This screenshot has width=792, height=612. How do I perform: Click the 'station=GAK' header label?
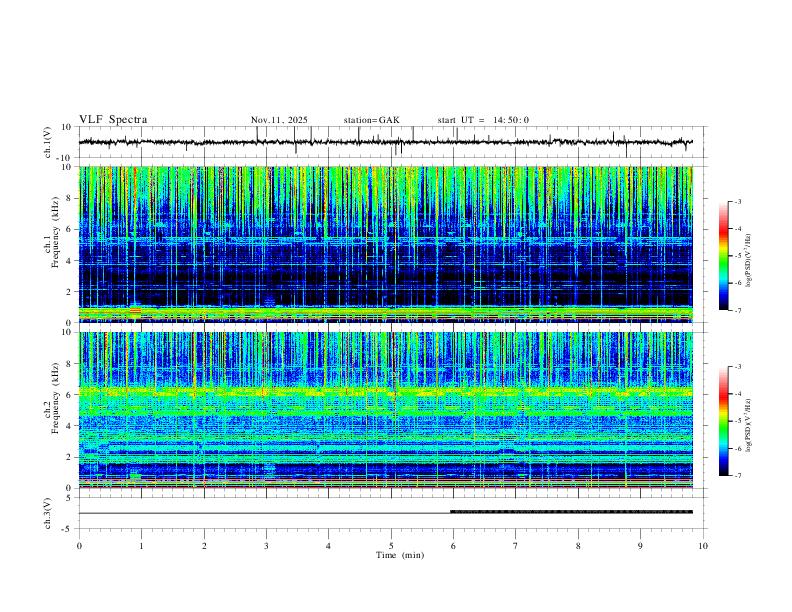tap(371, 120)
